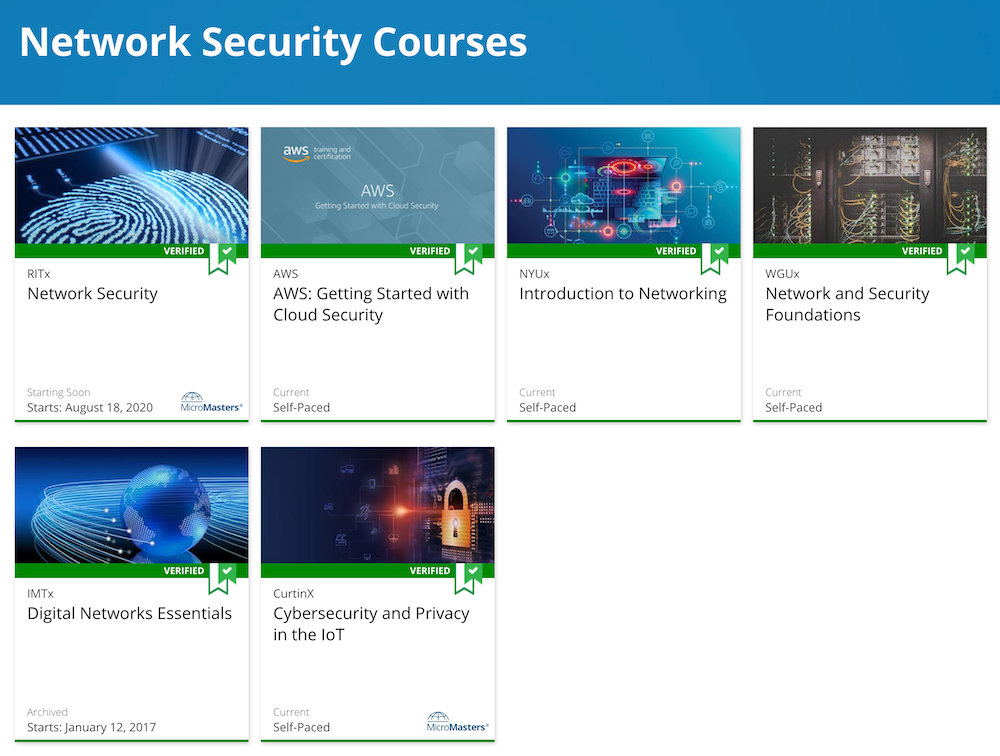
Task: Open Cybersecurity and Privacy in the IoT link
Action: [371, 624]
